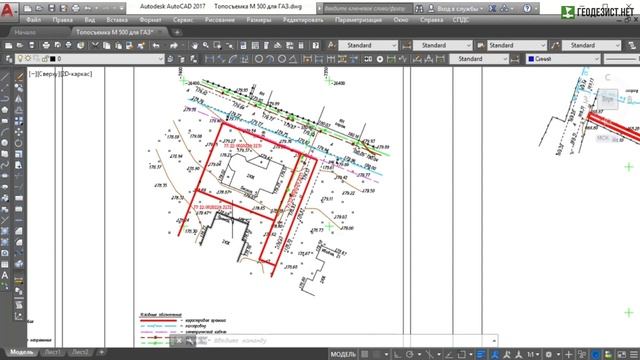
Task: Click the Zoom Realtime magnifier icon
Action: (206, 45)
